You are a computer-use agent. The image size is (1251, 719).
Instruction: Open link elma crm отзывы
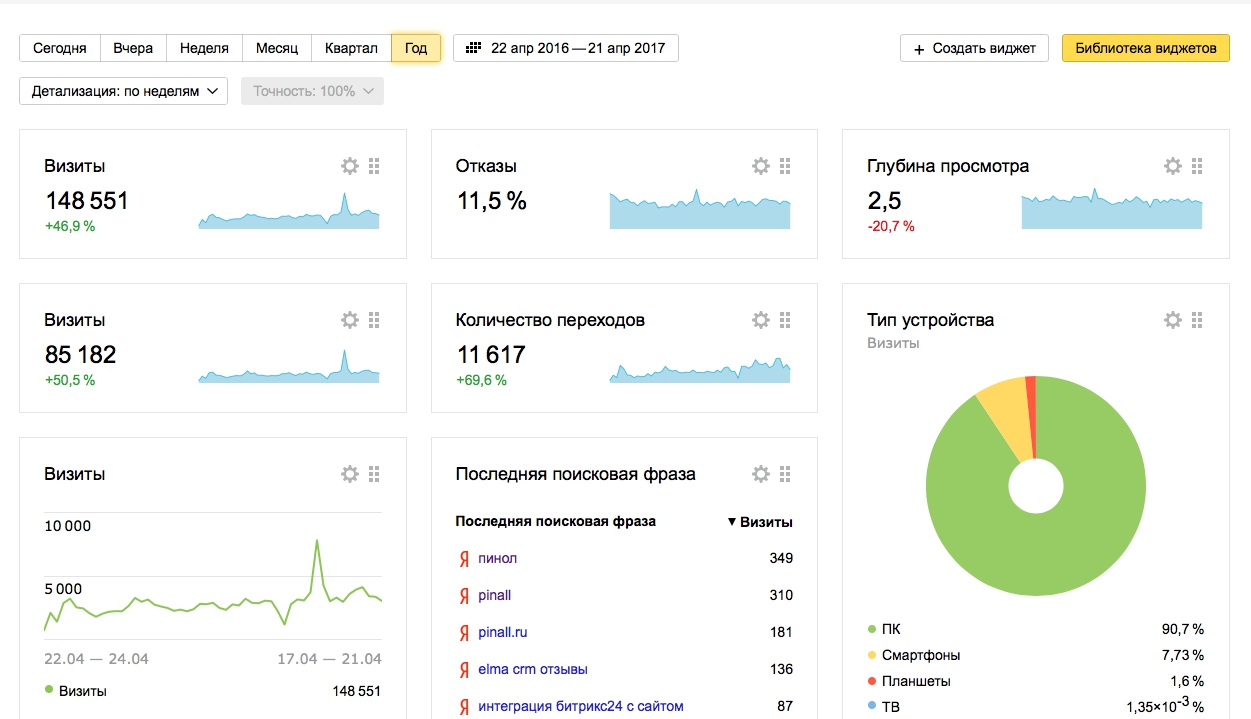pos(533,669)
